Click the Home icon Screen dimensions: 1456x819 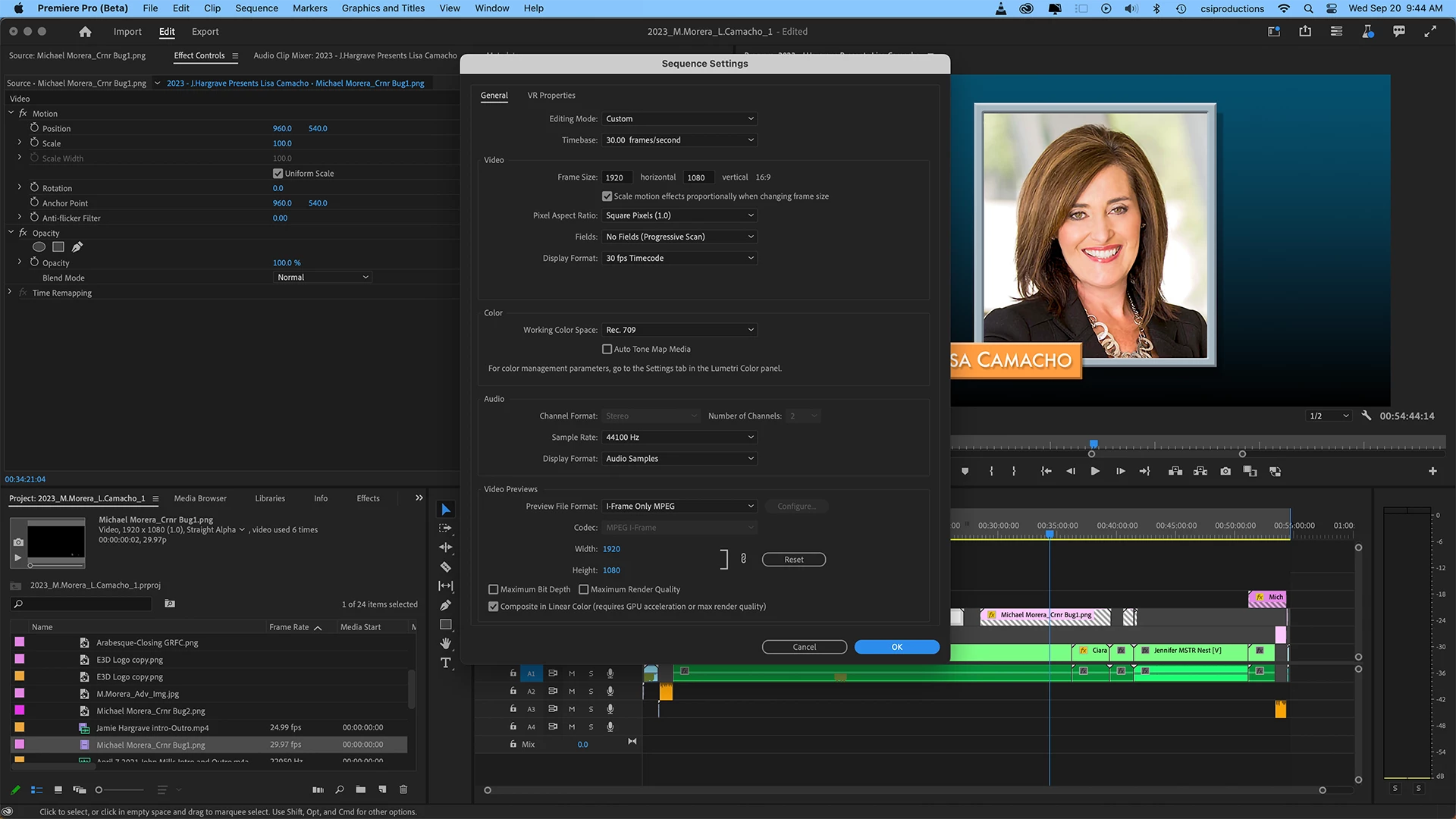tap(85, 32)
